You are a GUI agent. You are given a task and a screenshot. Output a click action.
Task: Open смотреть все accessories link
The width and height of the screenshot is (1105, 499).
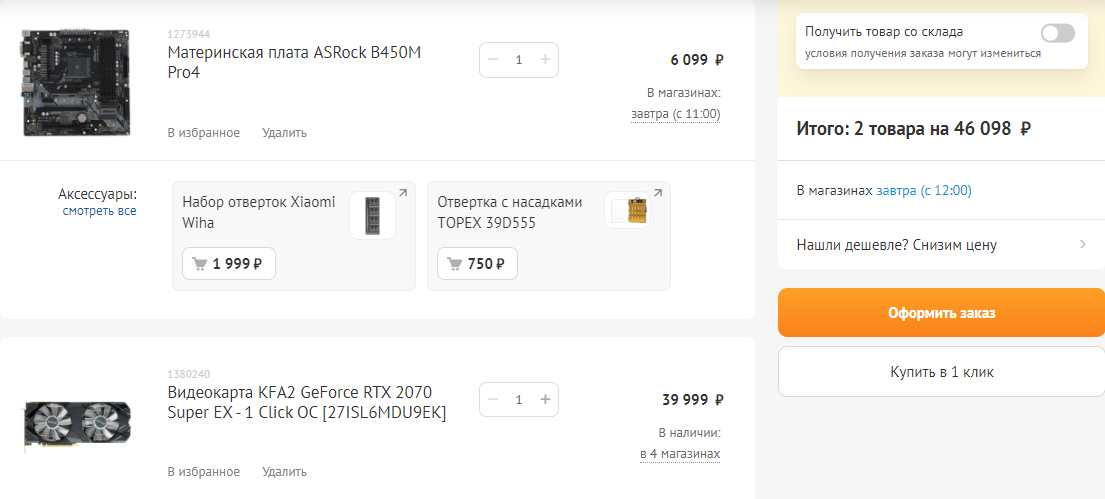99,211
